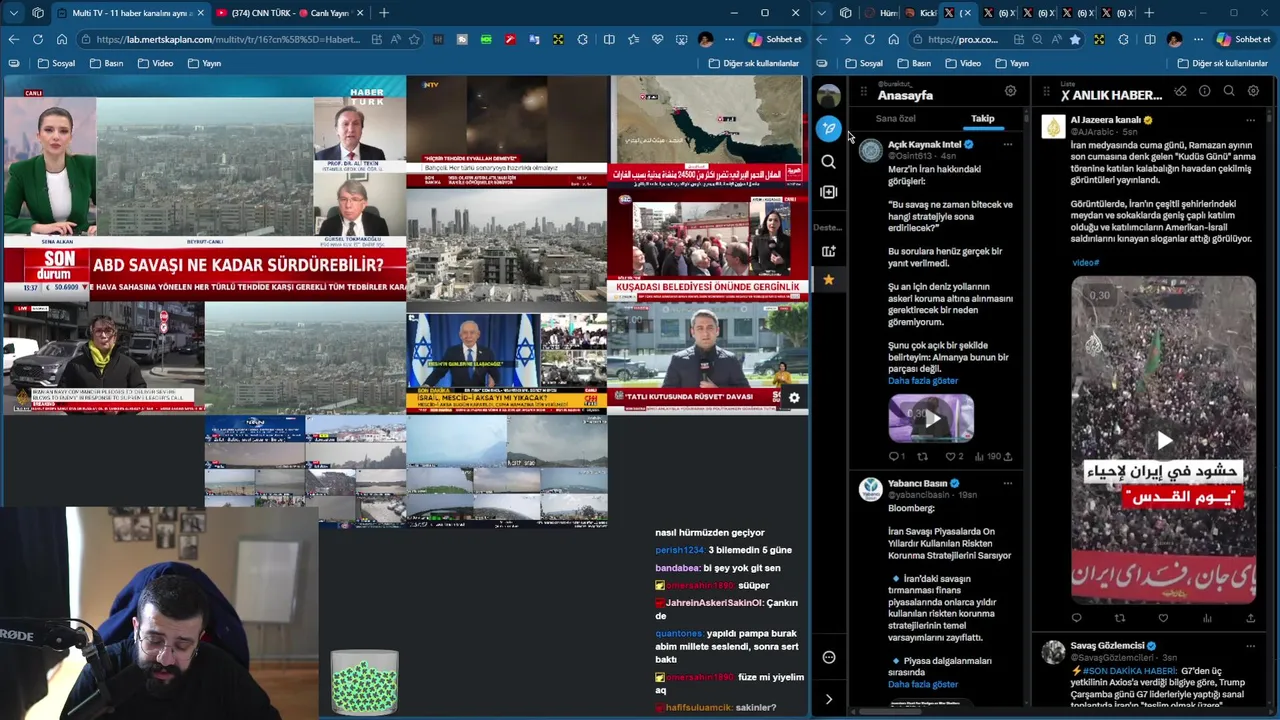Switch to Hürriyet tab in right window

point(880,13)
